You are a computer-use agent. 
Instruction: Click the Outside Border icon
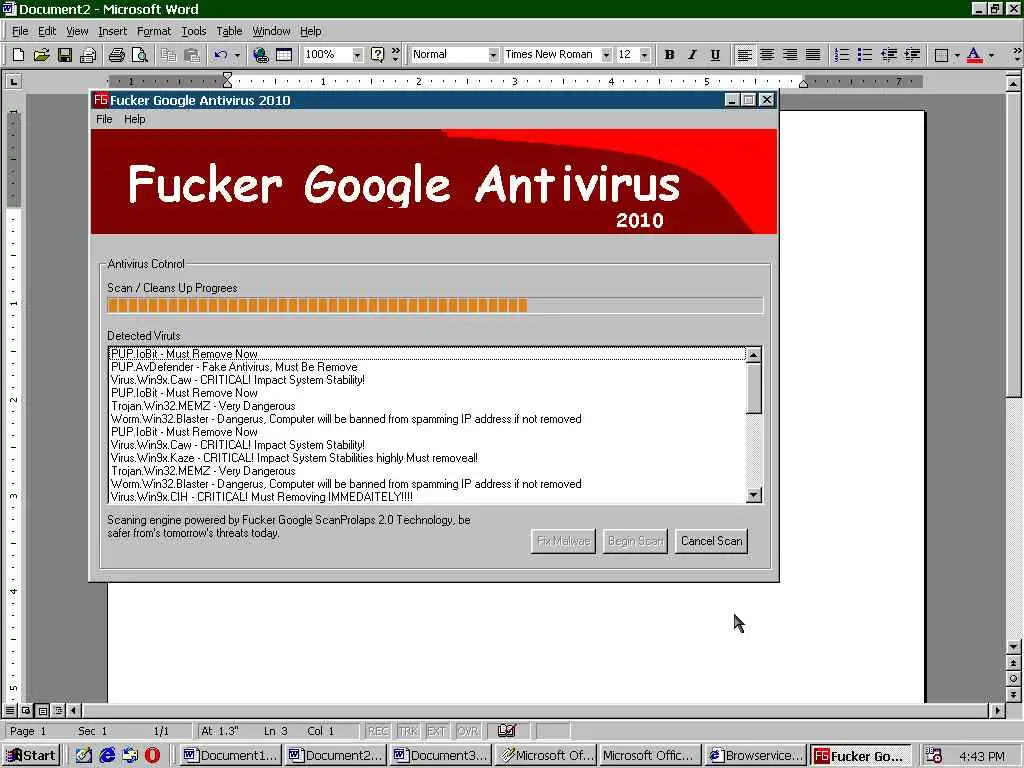(941, 55)
